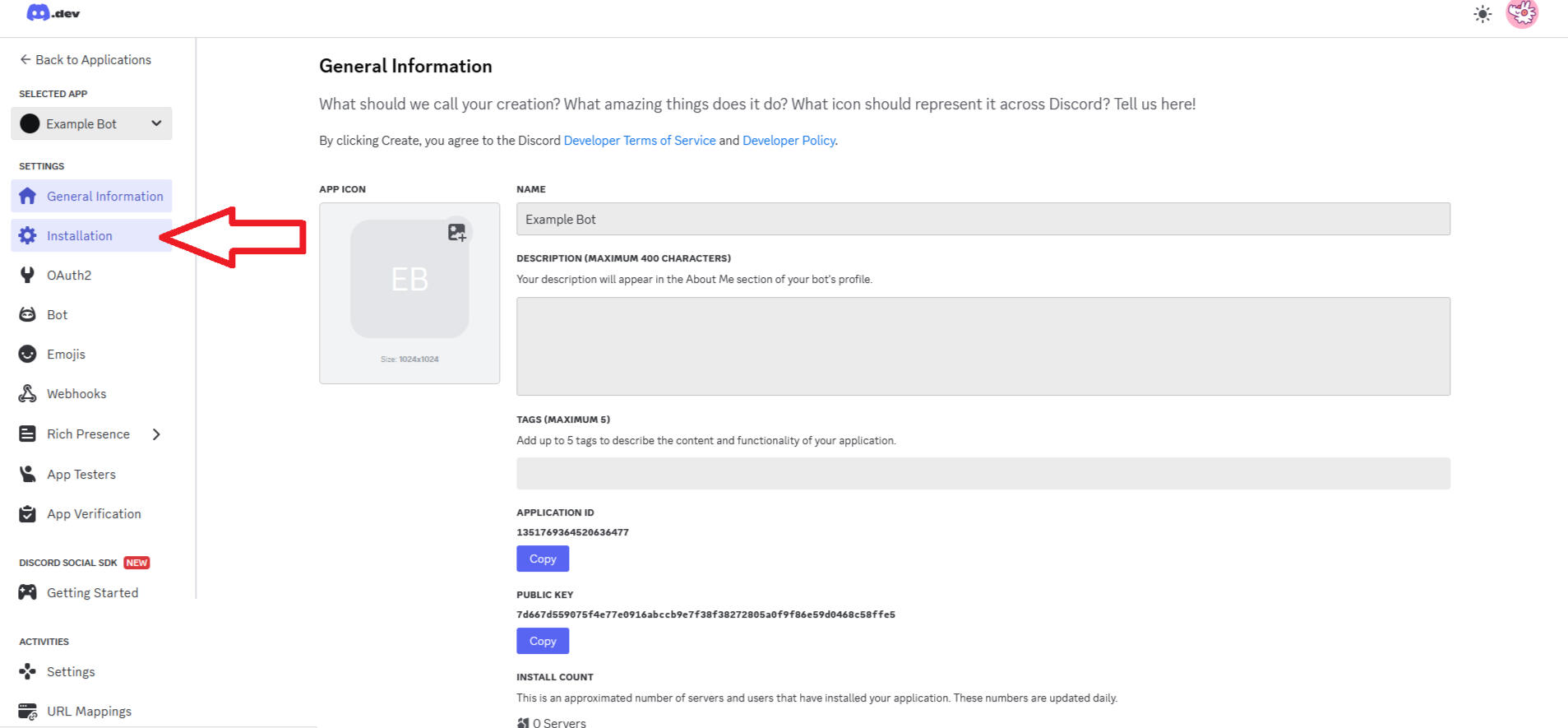Open the App Testers section
This screenshot has height=728, width=1568.
(81, 474)
